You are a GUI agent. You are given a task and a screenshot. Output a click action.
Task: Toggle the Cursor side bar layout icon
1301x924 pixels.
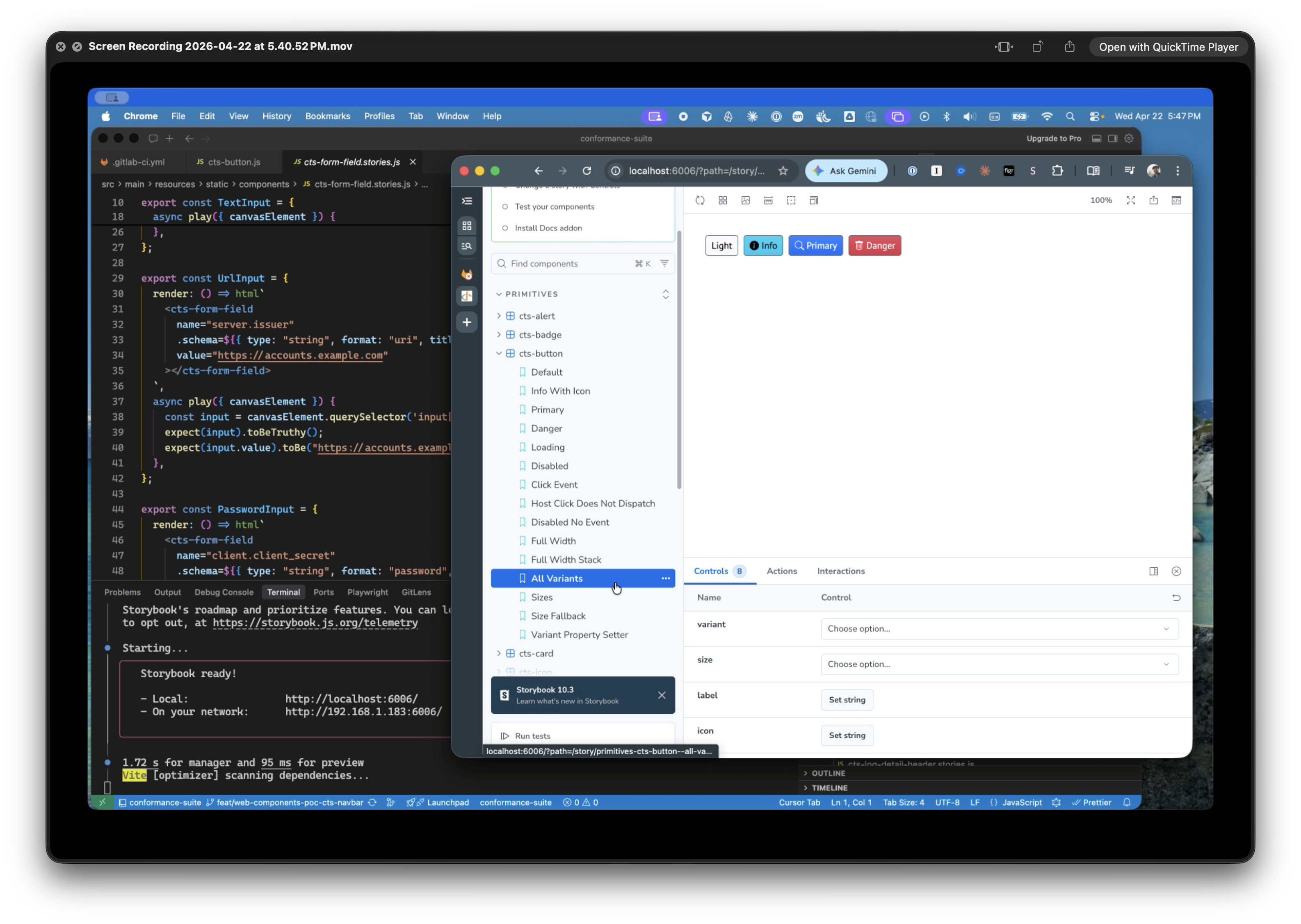pos(1112,138)
